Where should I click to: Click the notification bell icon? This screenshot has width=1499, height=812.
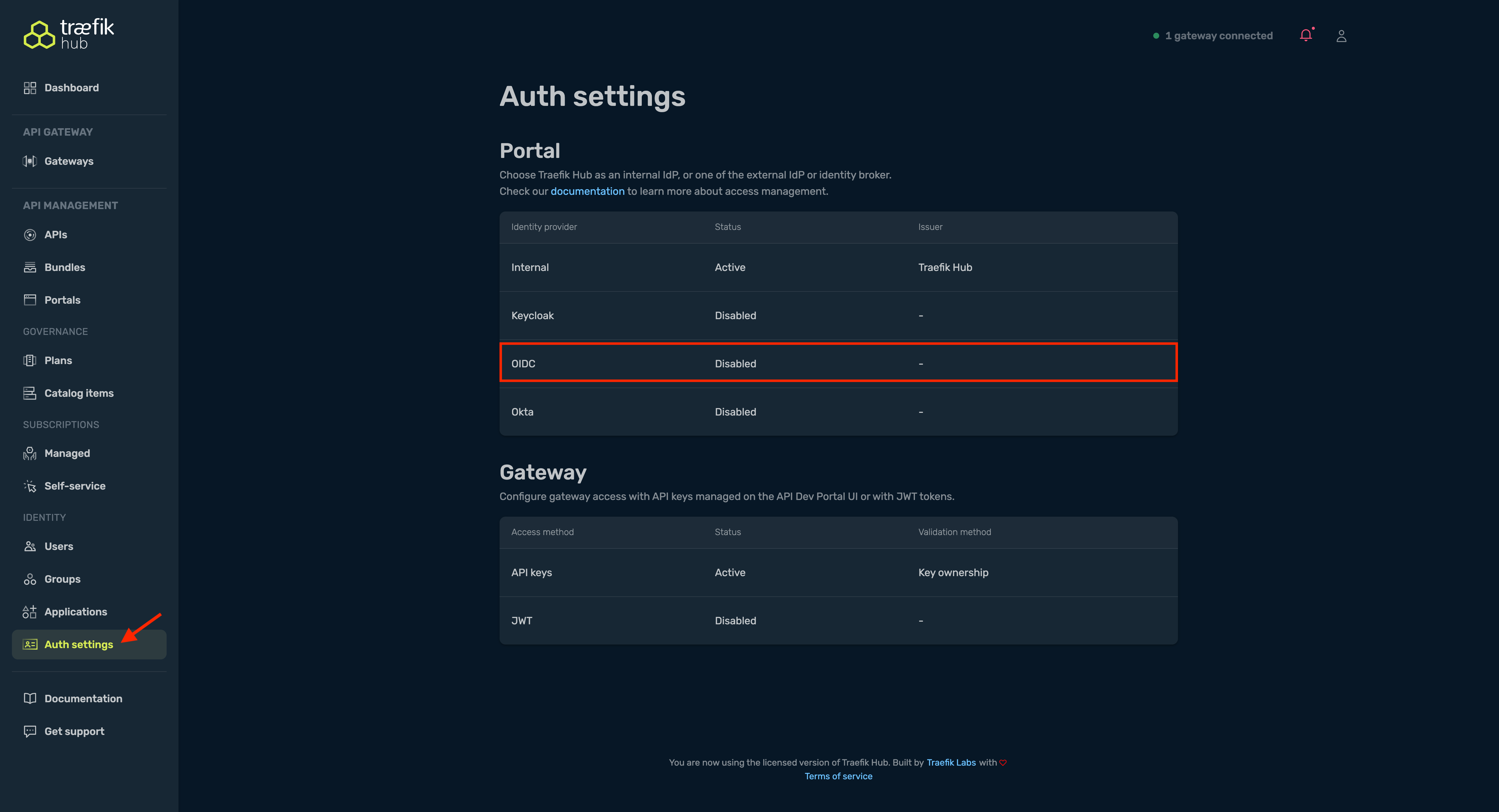click(1305, 35)
